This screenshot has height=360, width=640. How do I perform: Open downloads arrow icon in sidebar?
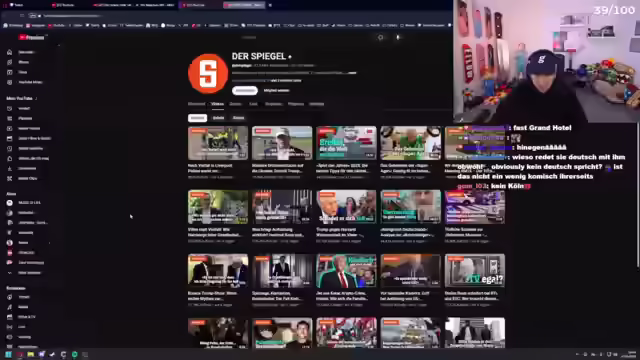click(x=9, y=169)
